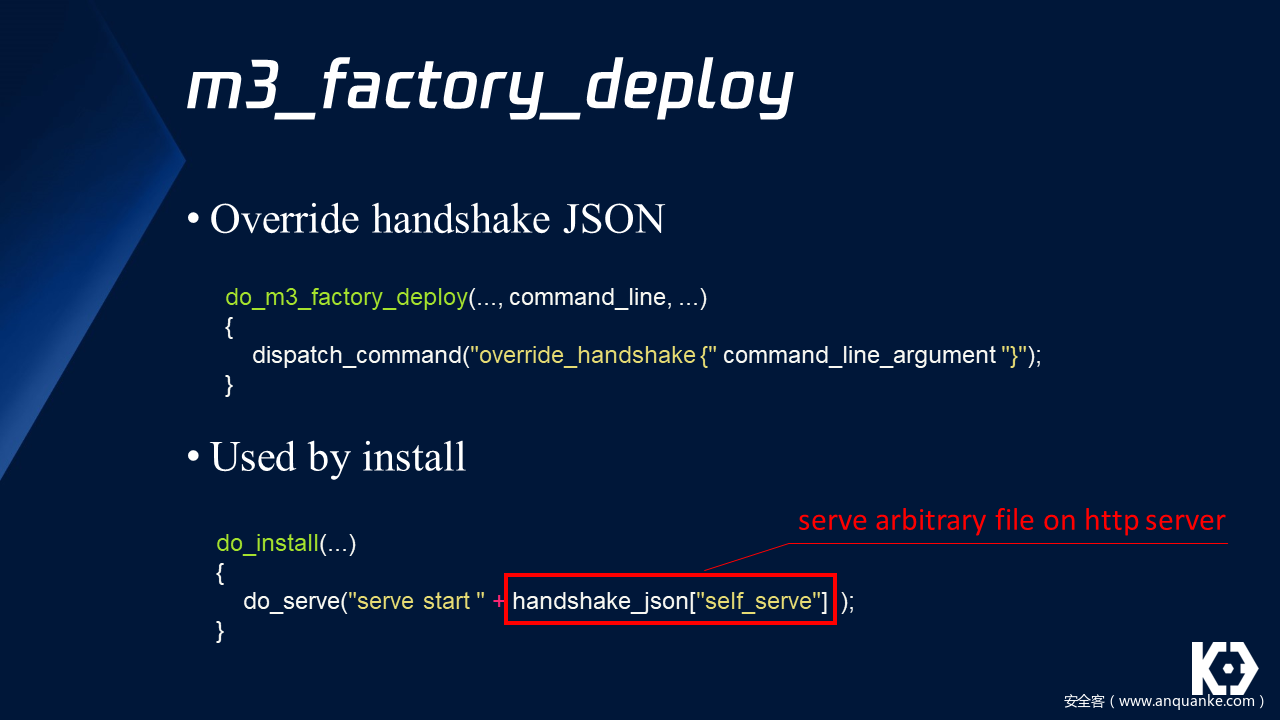Image resolution: width=1280 pixels, height=720 pixels.
Task: Click the pink plus operator
Action: 498,601
